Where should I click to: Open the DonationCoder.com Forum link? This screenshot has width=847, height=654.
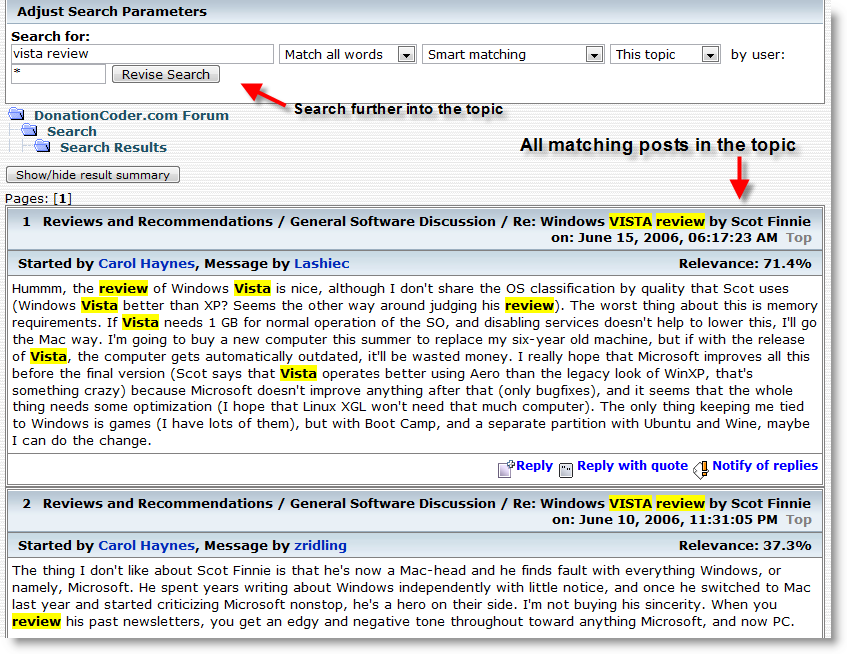(131, 115)
